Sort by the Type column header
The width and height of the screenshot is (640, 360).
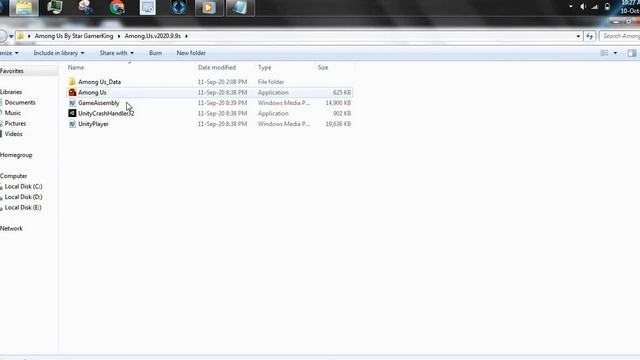264,67
